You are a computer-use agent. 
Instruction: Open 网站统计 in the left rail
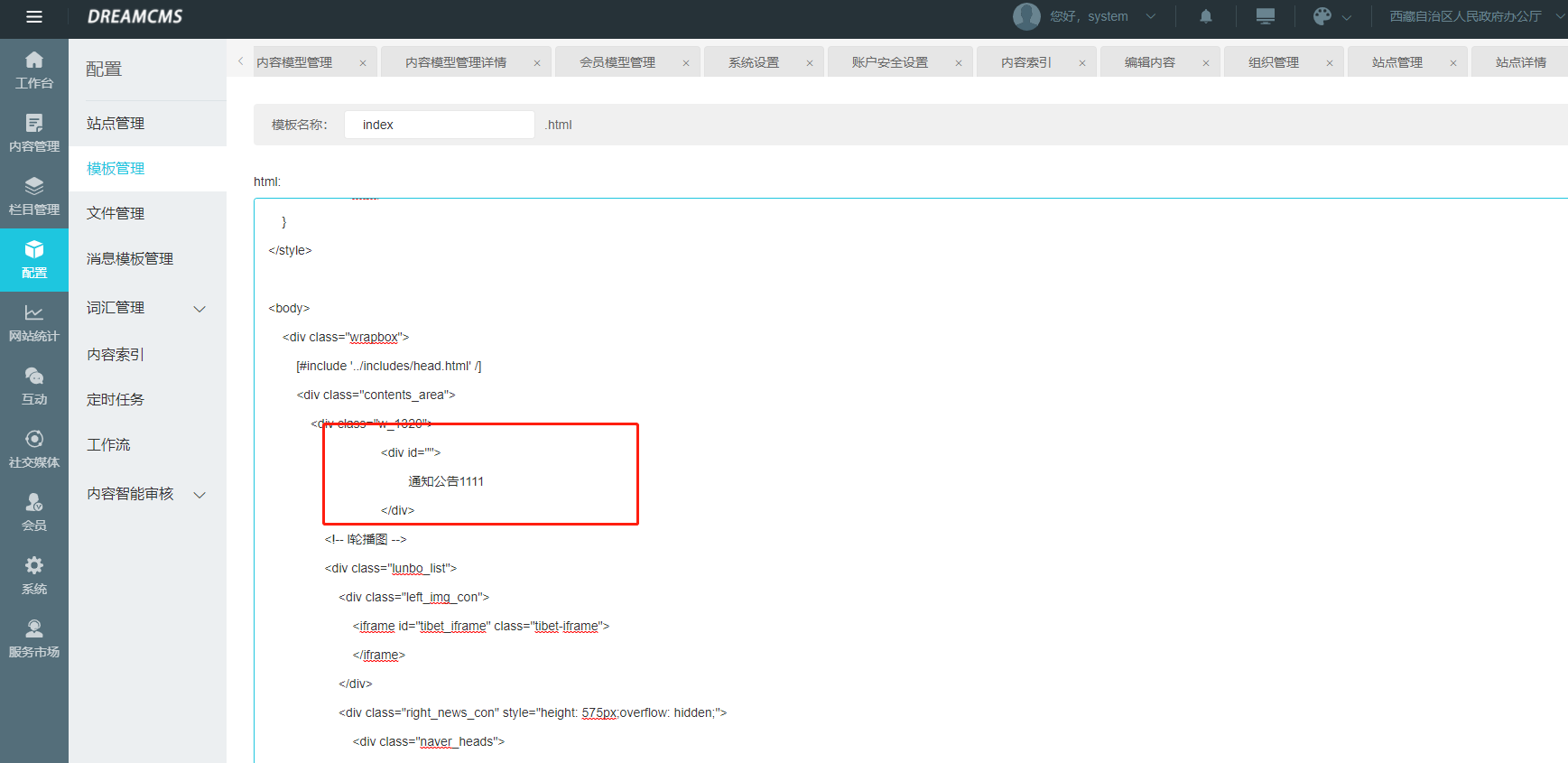click(x=34, y=323)
